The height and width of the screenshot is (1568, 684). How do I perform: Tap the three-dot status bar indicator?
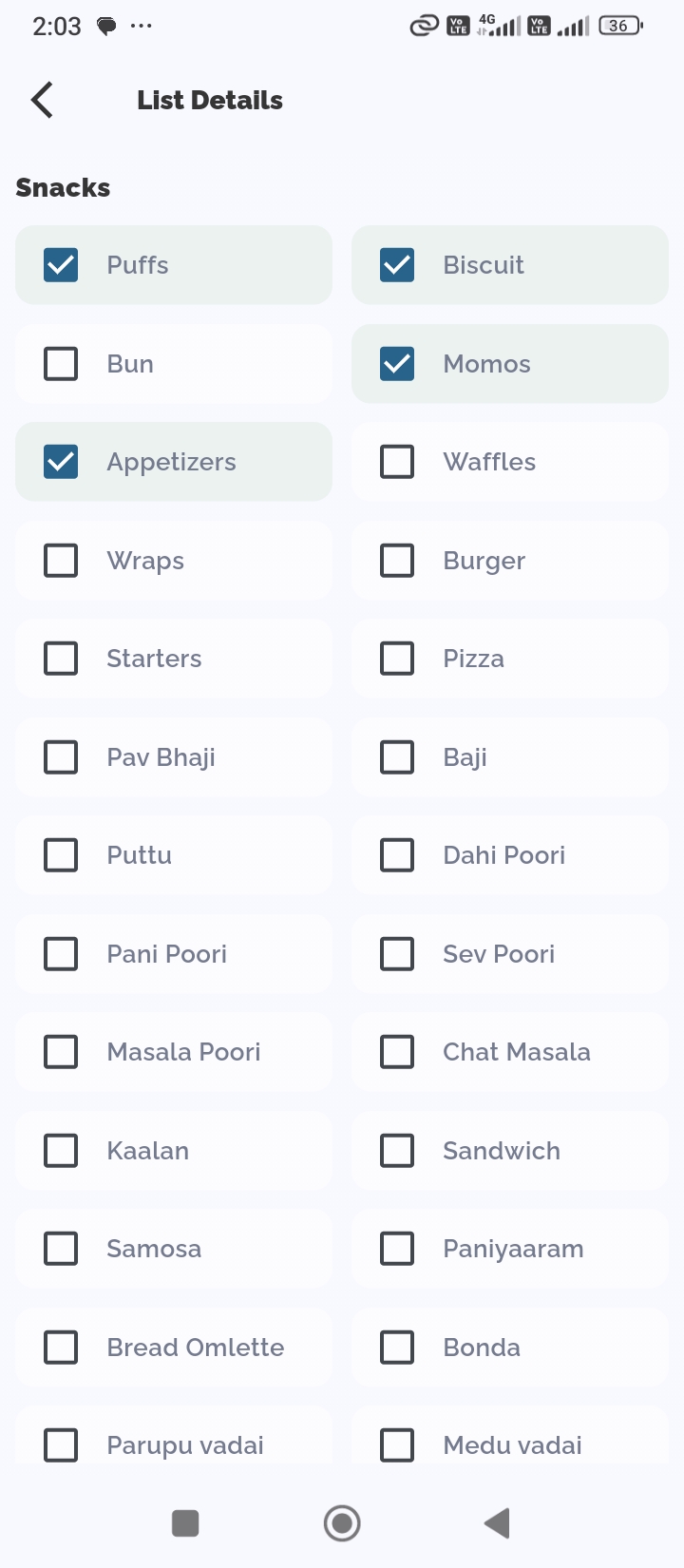point(142,26)
